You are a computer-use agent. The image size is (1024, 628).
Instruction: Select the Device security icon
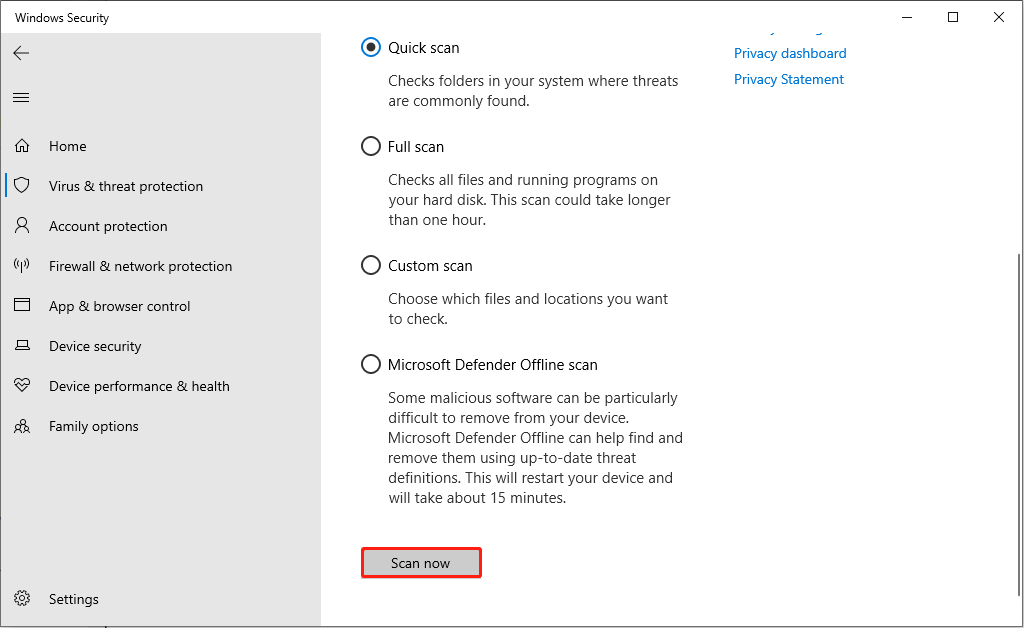(x=22, y=346)
